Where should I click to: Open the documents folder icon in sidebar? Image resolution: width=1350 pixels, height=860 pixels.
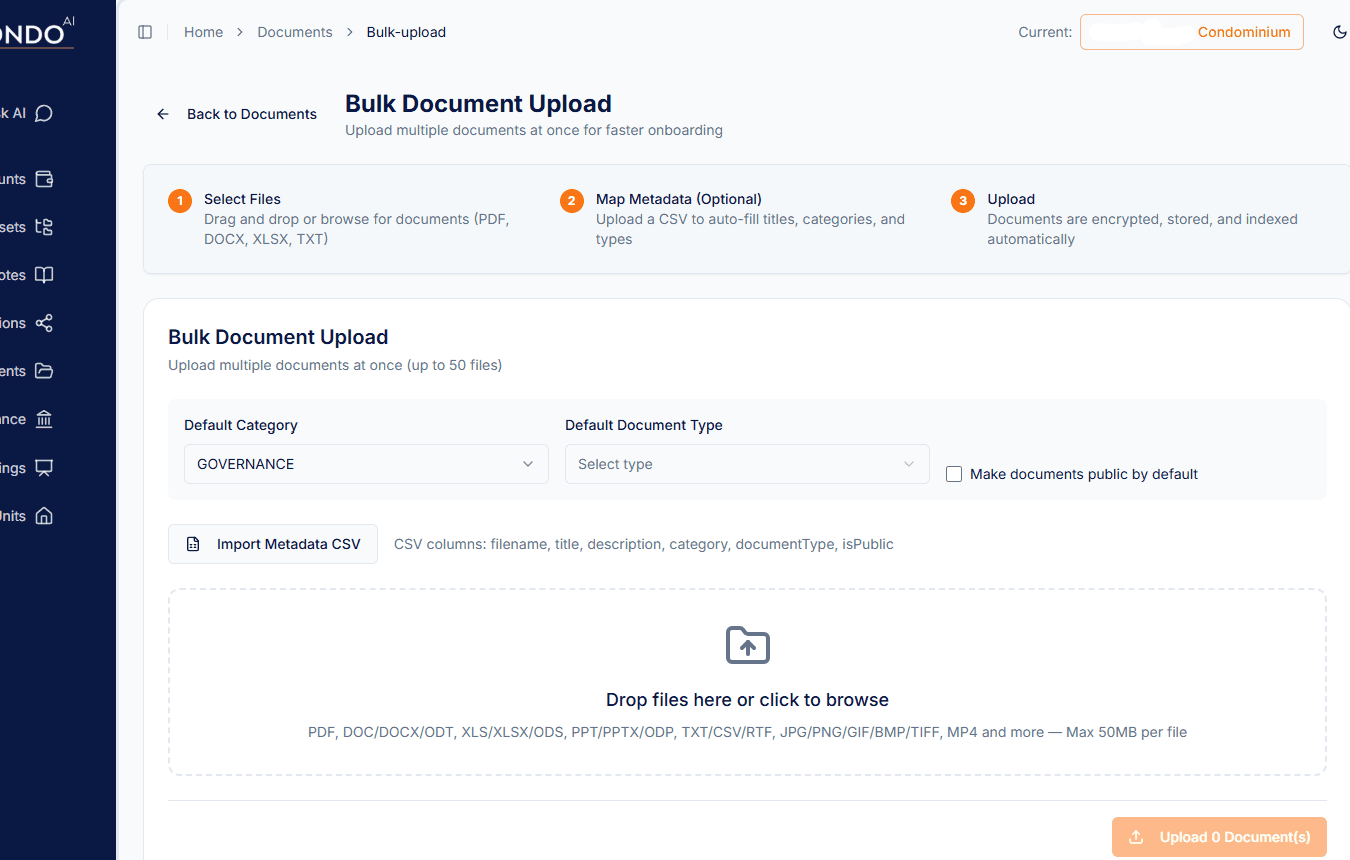pos(43,371)
